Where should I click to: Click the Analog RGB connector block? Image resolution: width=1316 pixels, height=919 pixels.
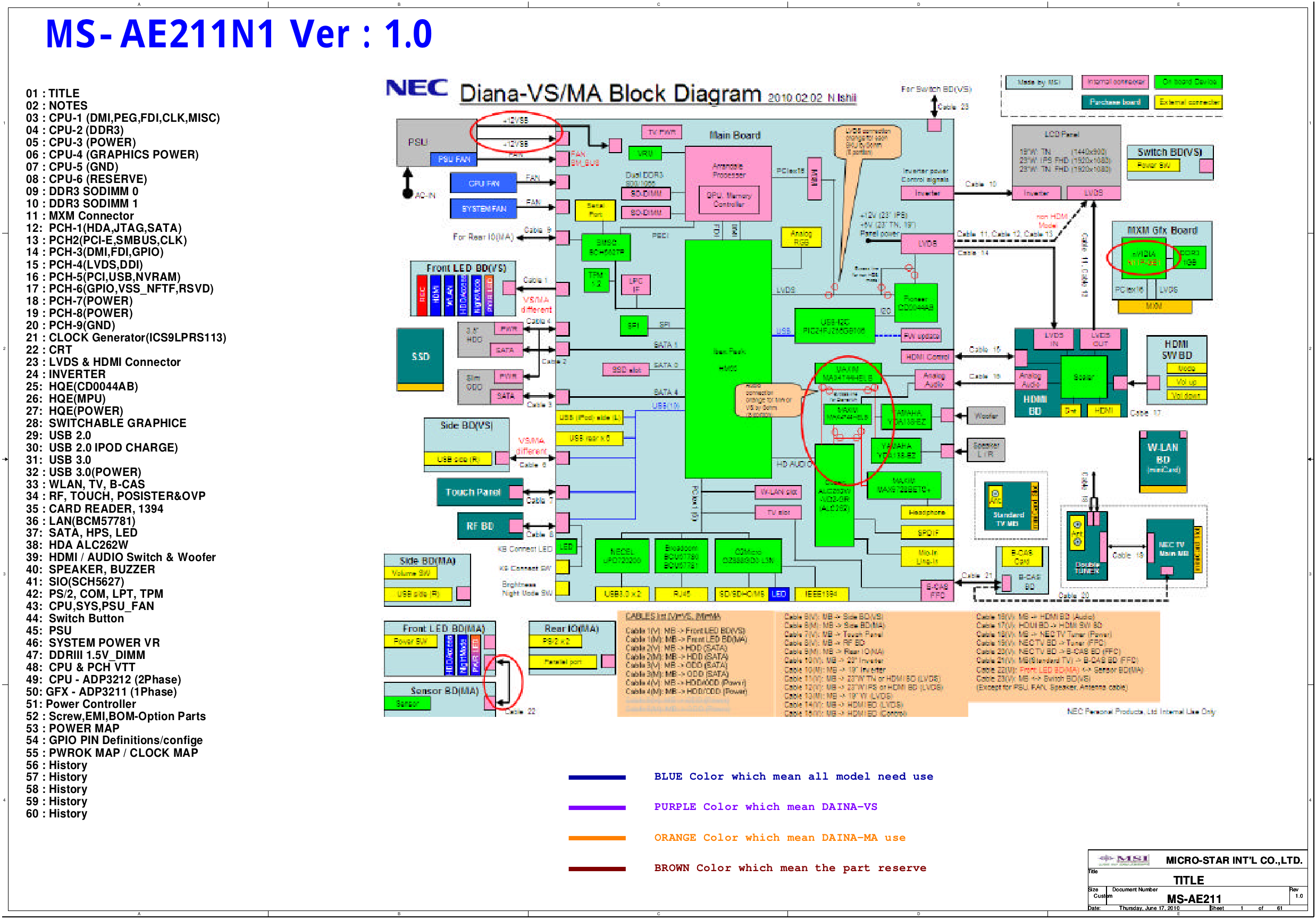click(x=801, y=237)
